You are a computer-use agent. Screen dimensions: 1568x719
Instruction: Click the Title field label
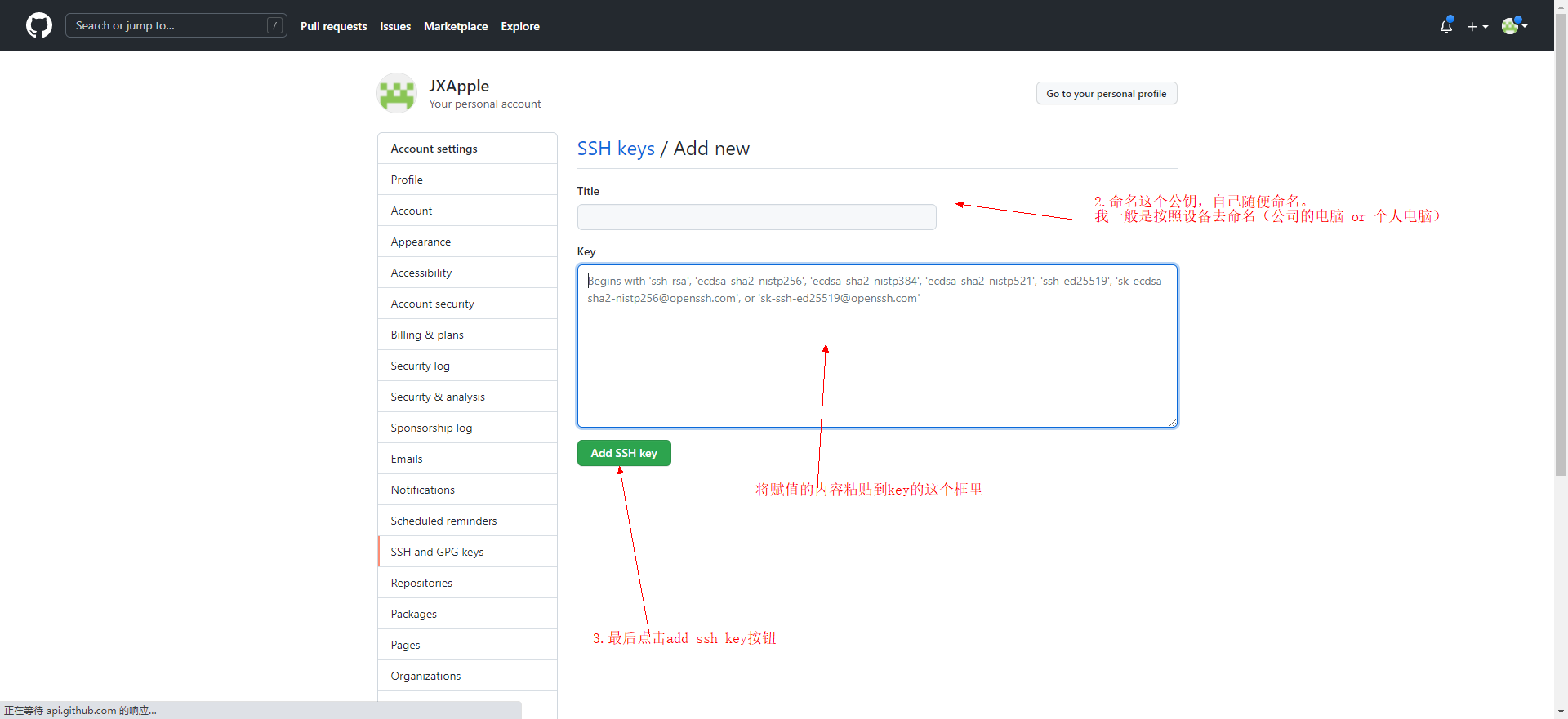click(588, 191)
